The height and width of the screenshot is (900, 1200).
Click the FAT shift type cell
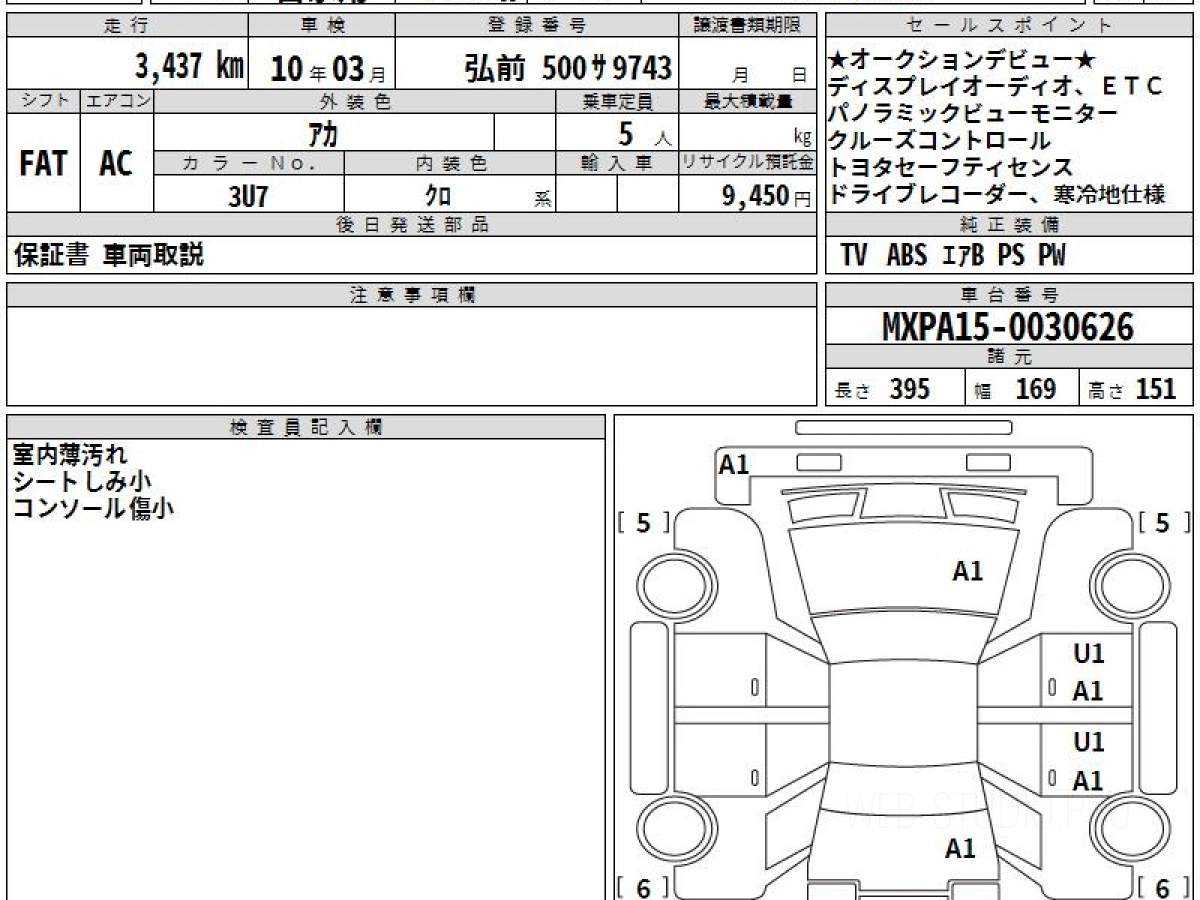click(x=43, y=164)
